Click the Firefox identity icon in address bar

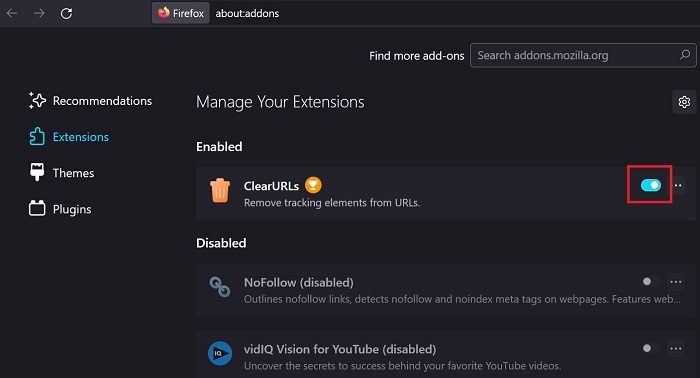[x=164, y=13]
